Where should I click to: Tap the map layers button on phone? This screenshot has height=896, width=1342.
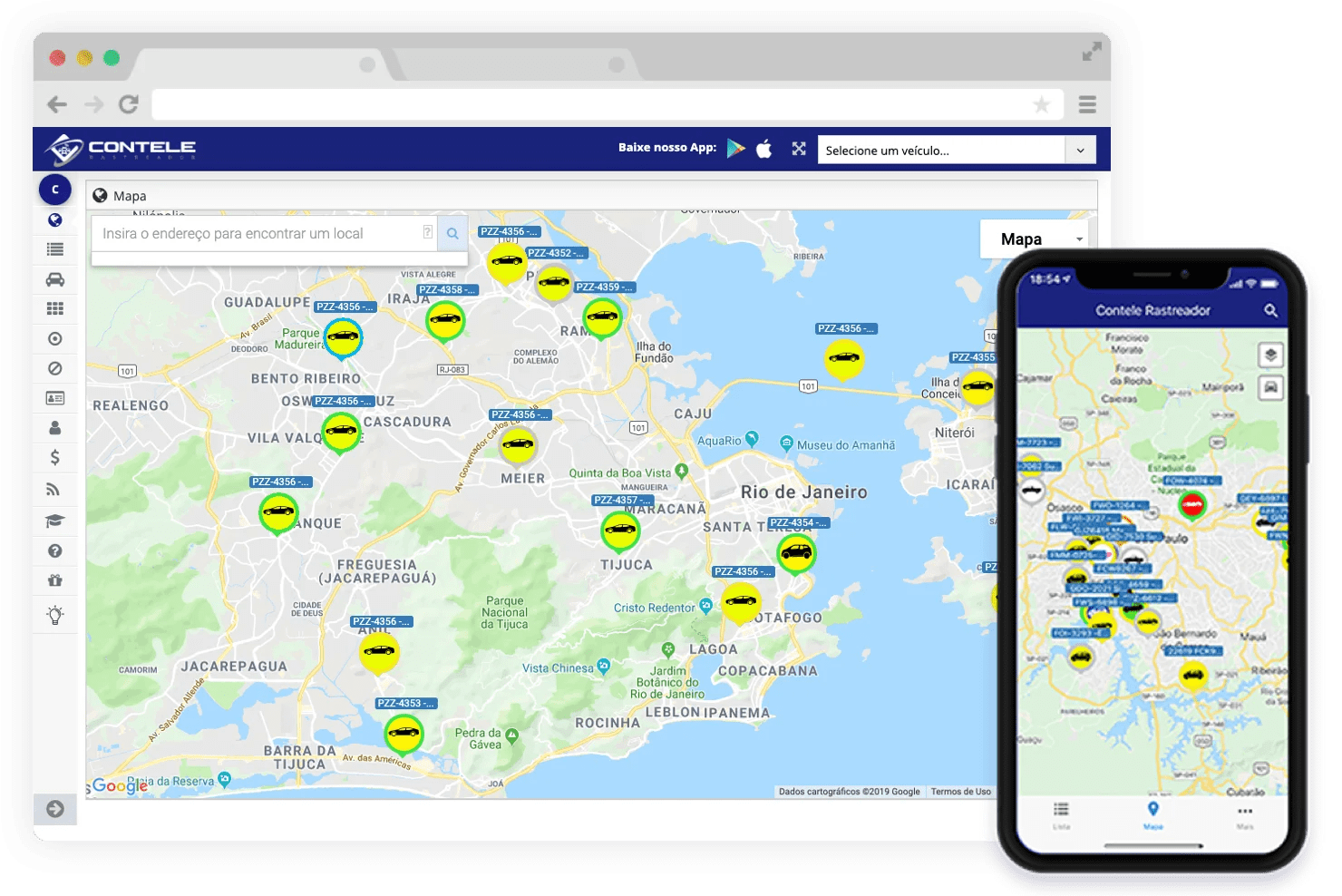pyautogui.click(x=1271, y=355)
